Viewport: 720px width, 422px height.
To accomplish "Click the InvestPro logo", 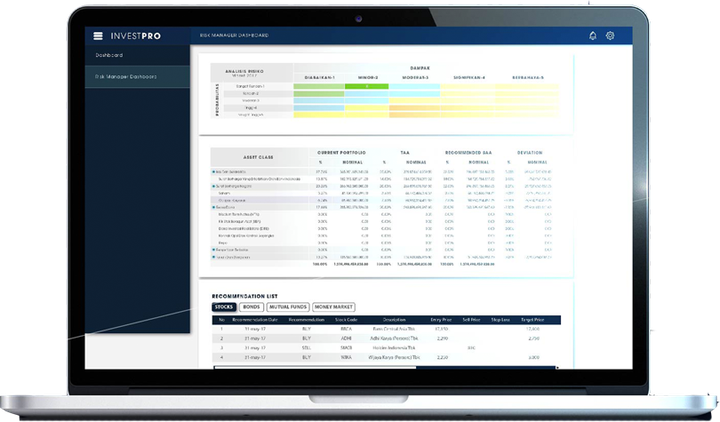I will 135,36.
